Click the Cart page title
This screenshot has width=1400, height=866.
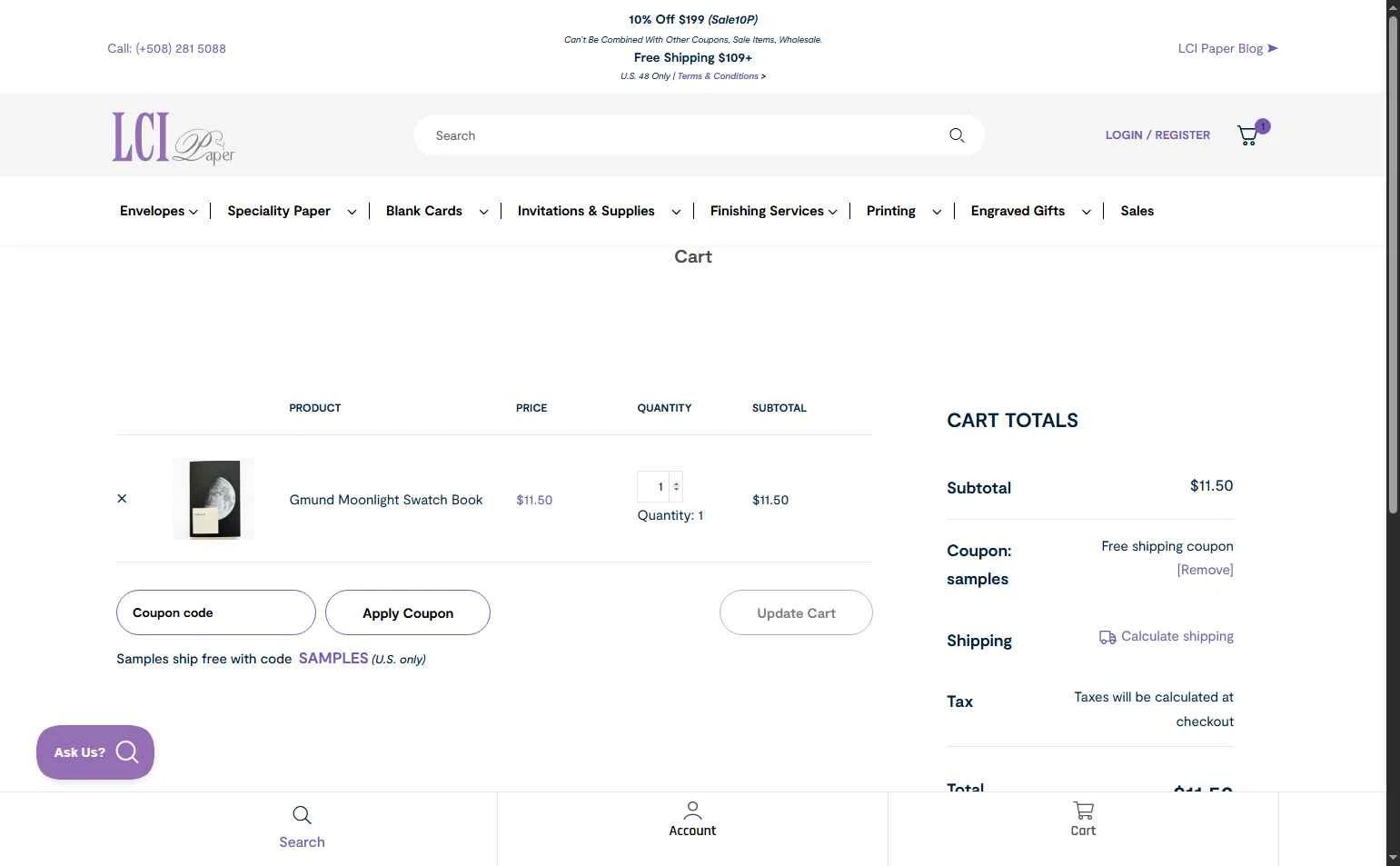click(693, 256)
